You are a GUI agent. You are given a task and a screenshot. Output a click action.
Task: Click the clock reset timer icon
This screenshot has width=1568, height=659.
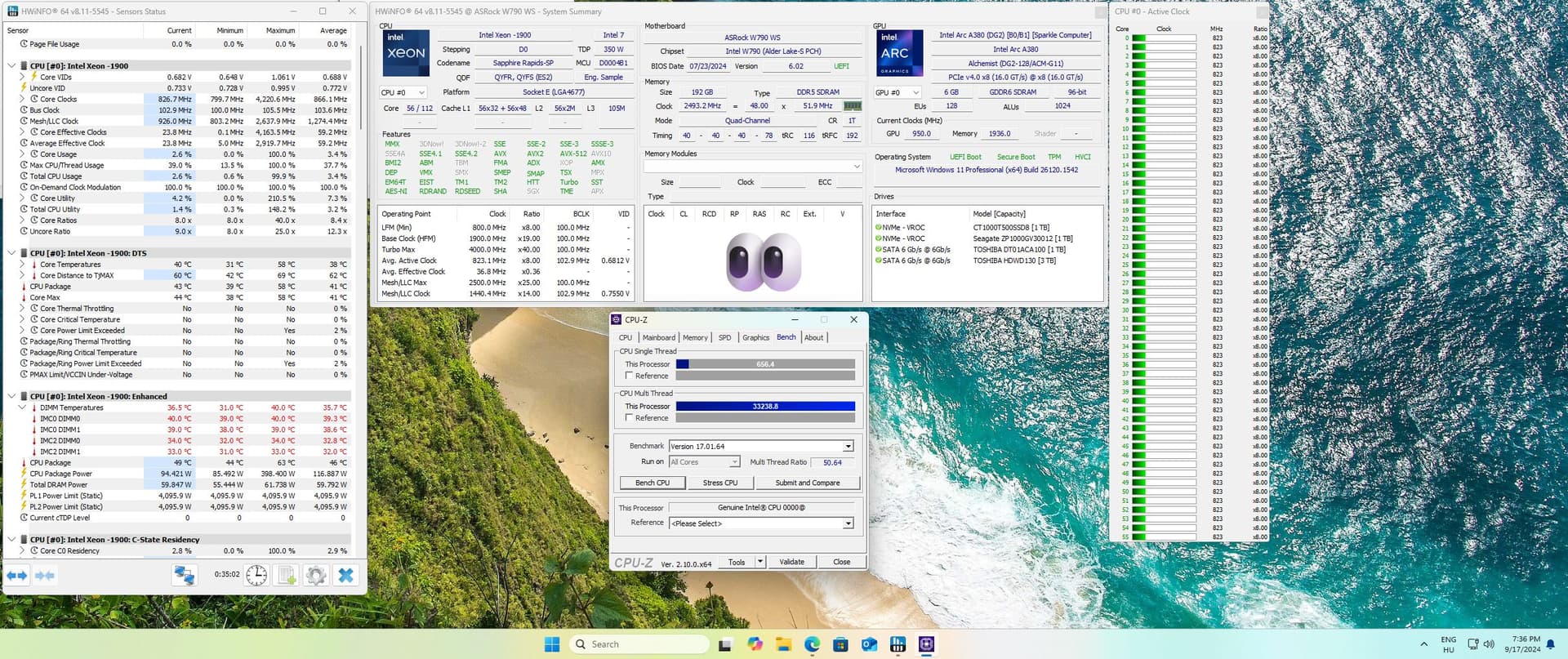pyautogui.click(x=256, y=575)
